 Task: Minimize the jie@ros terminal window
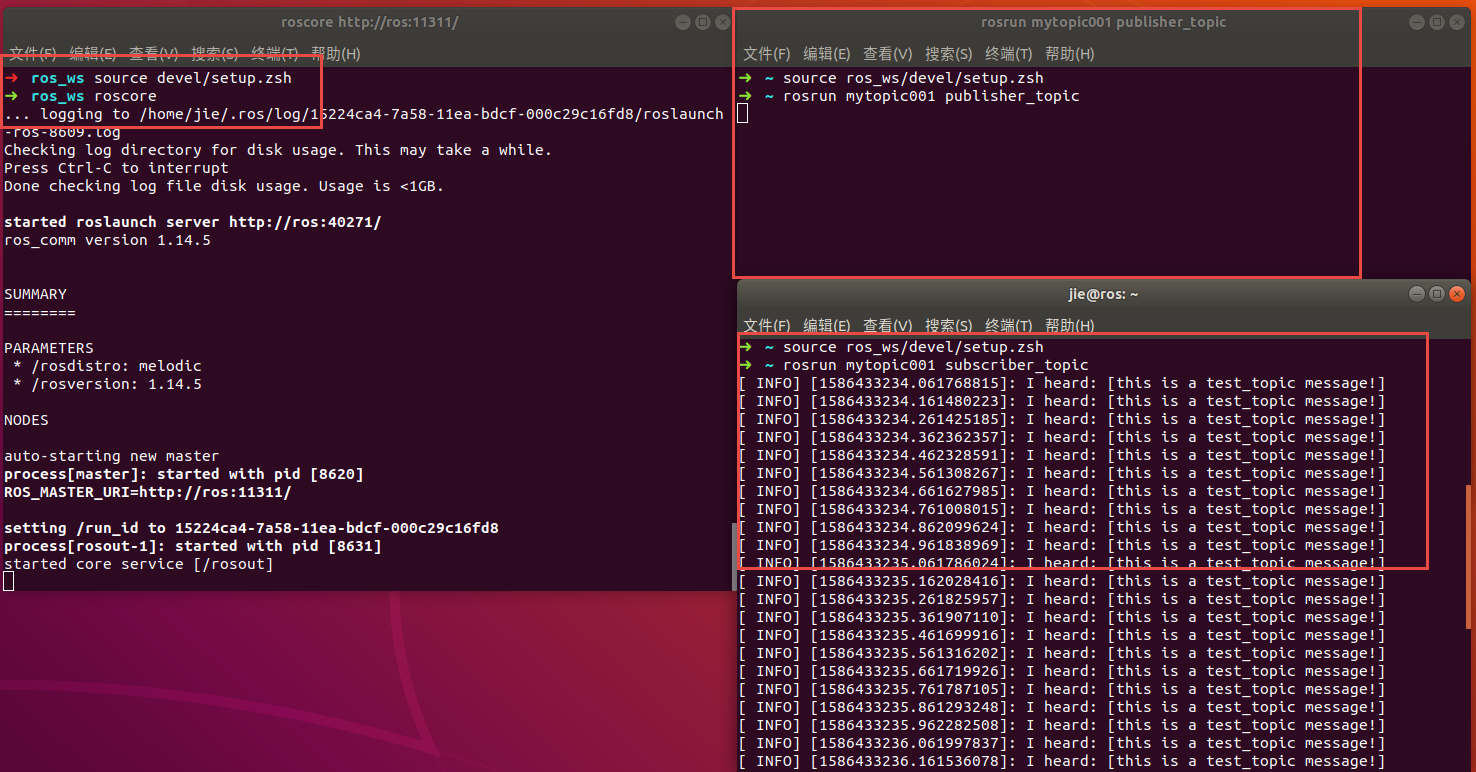tap(1416, 294)
